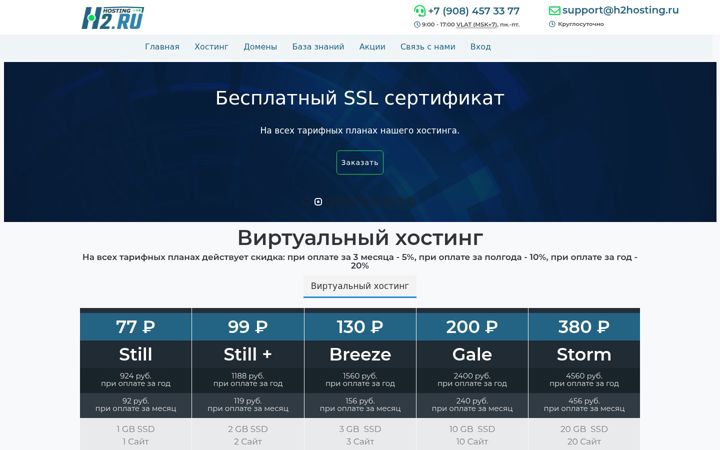Select the carousel slide indicator dot
Screen dimensions: 720x450
[x=318, y=202]
